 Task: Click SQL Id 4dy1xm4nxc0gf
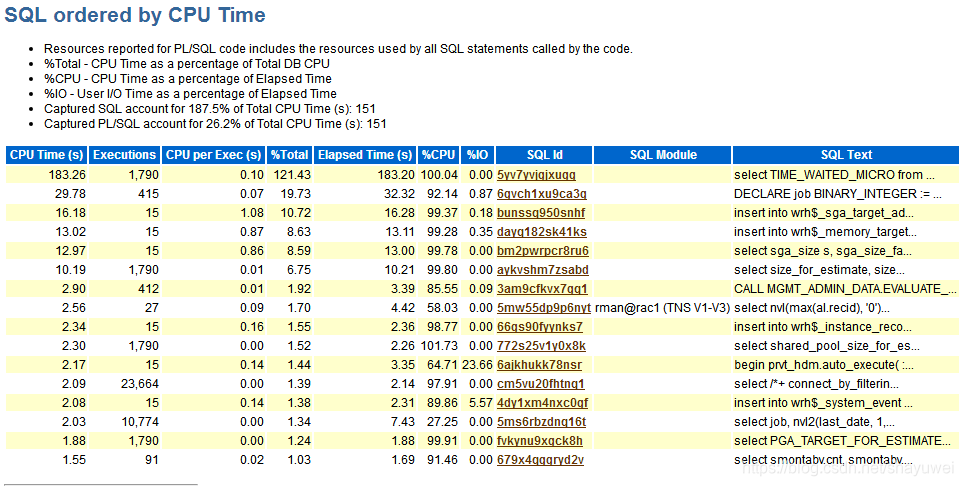542,403
